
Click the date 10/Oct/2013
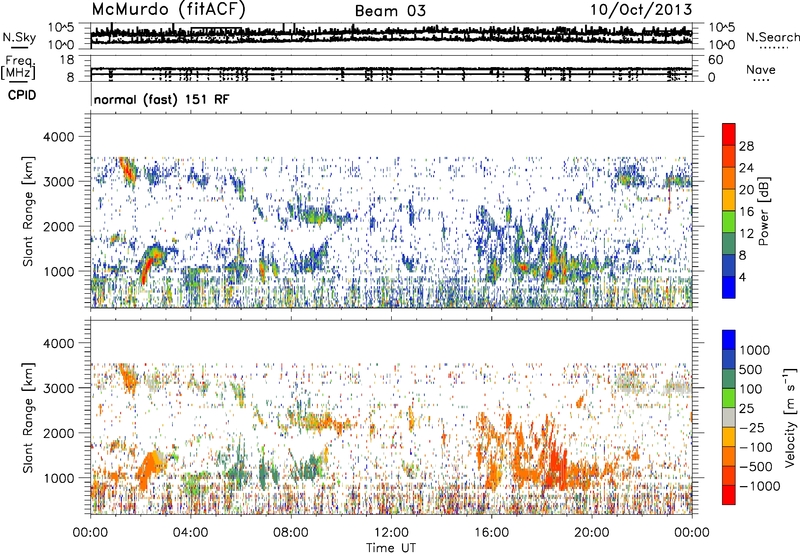point(641,10)
